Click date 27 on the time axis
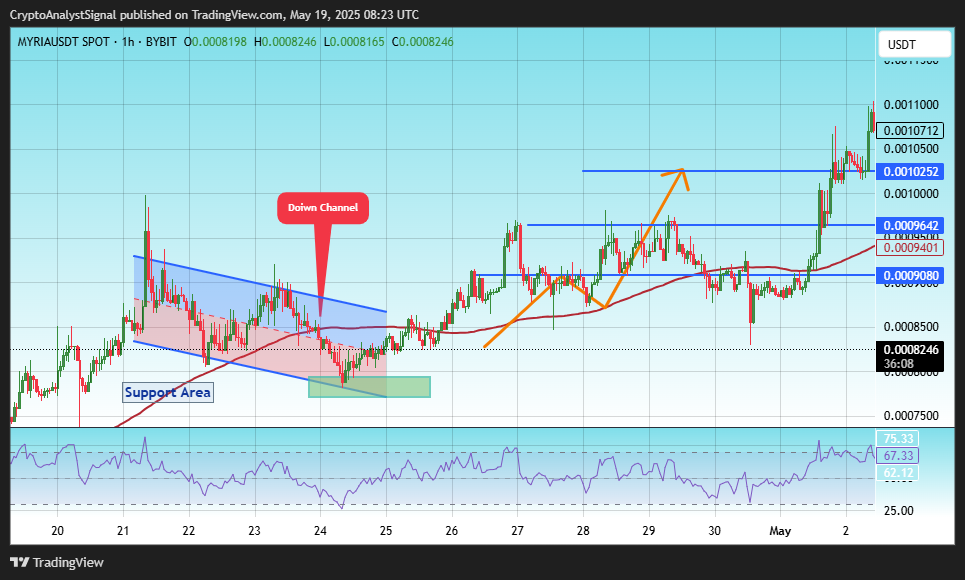Viewport: 965px width, 580px height. (517, 531)
